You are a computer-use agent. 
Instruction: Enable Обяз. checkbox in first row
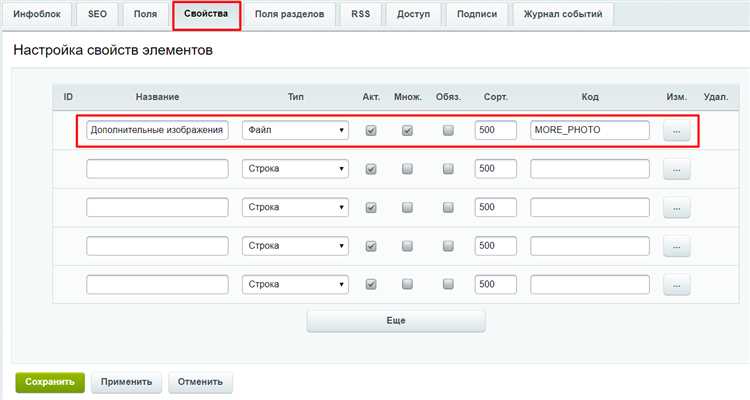[448, 130]
